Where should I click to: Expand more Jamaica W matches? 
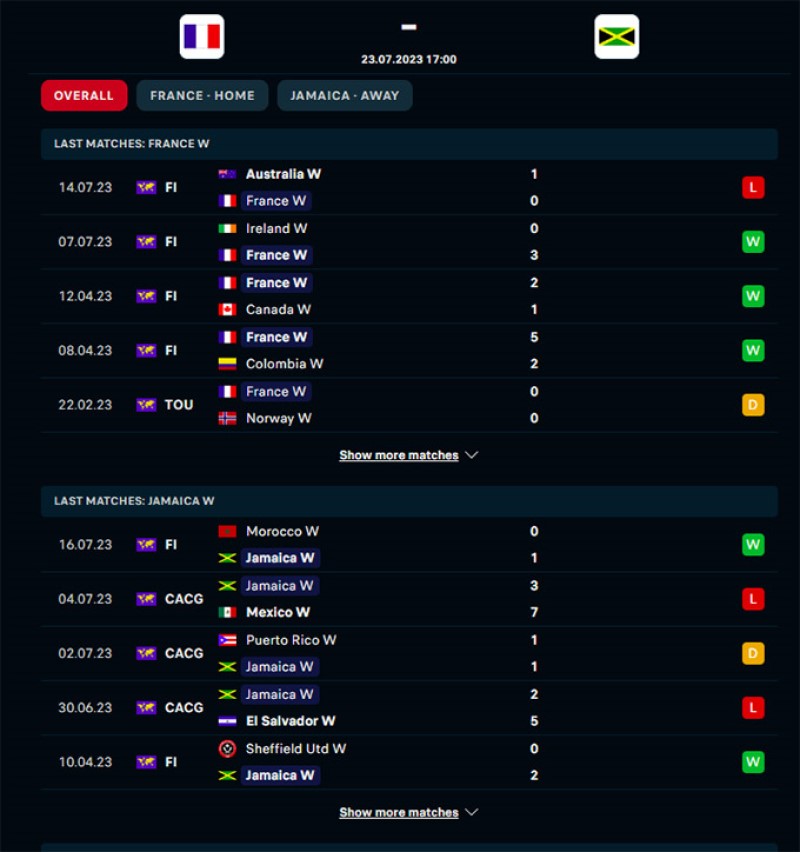coord(408,813)
